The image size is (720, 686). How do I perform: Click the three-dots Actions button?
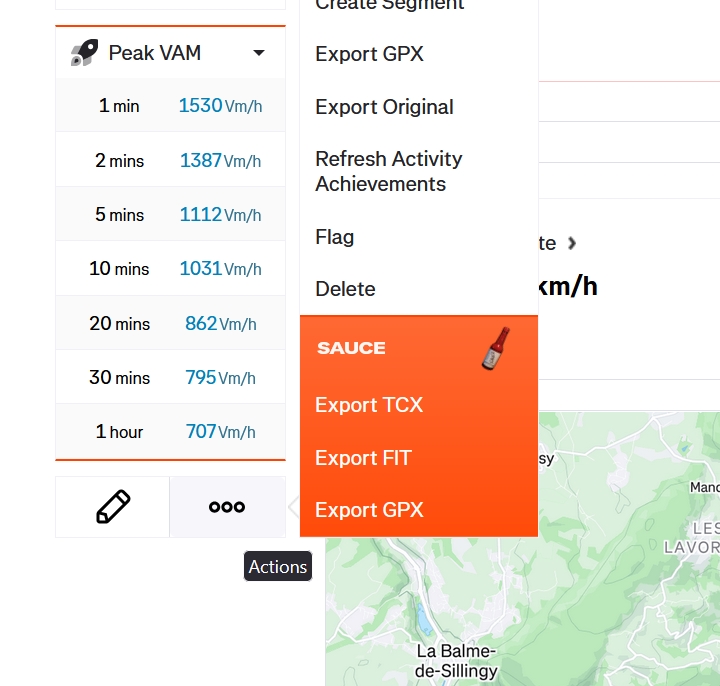click(x=227, y=507)
